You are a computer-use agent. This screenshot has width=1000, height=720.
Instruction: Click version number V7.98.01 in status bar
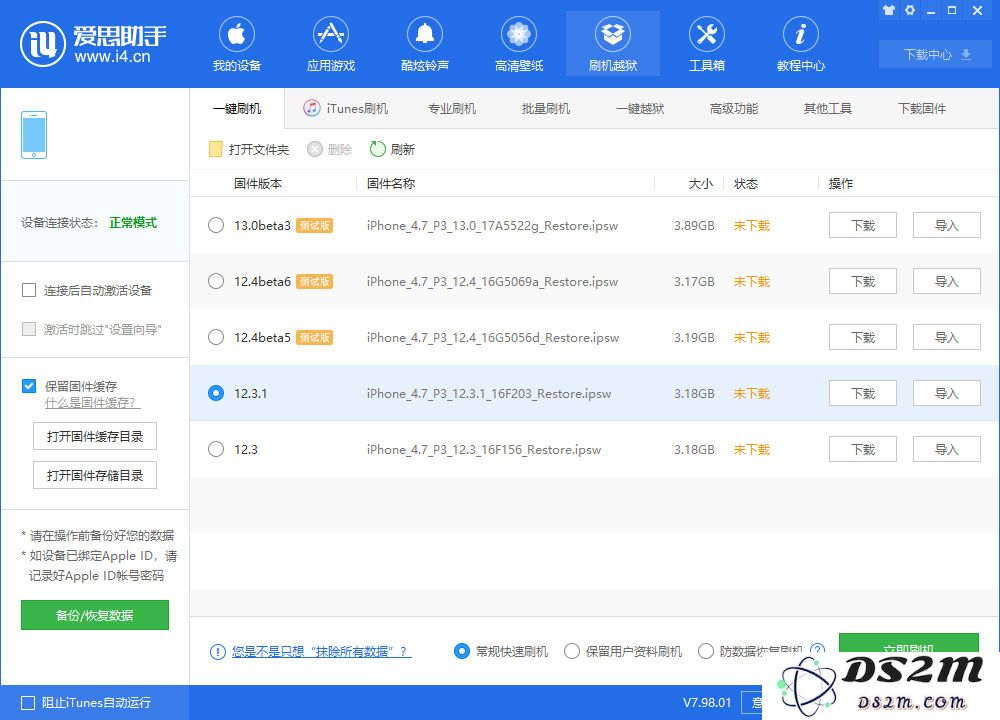(x=707, y=703)
